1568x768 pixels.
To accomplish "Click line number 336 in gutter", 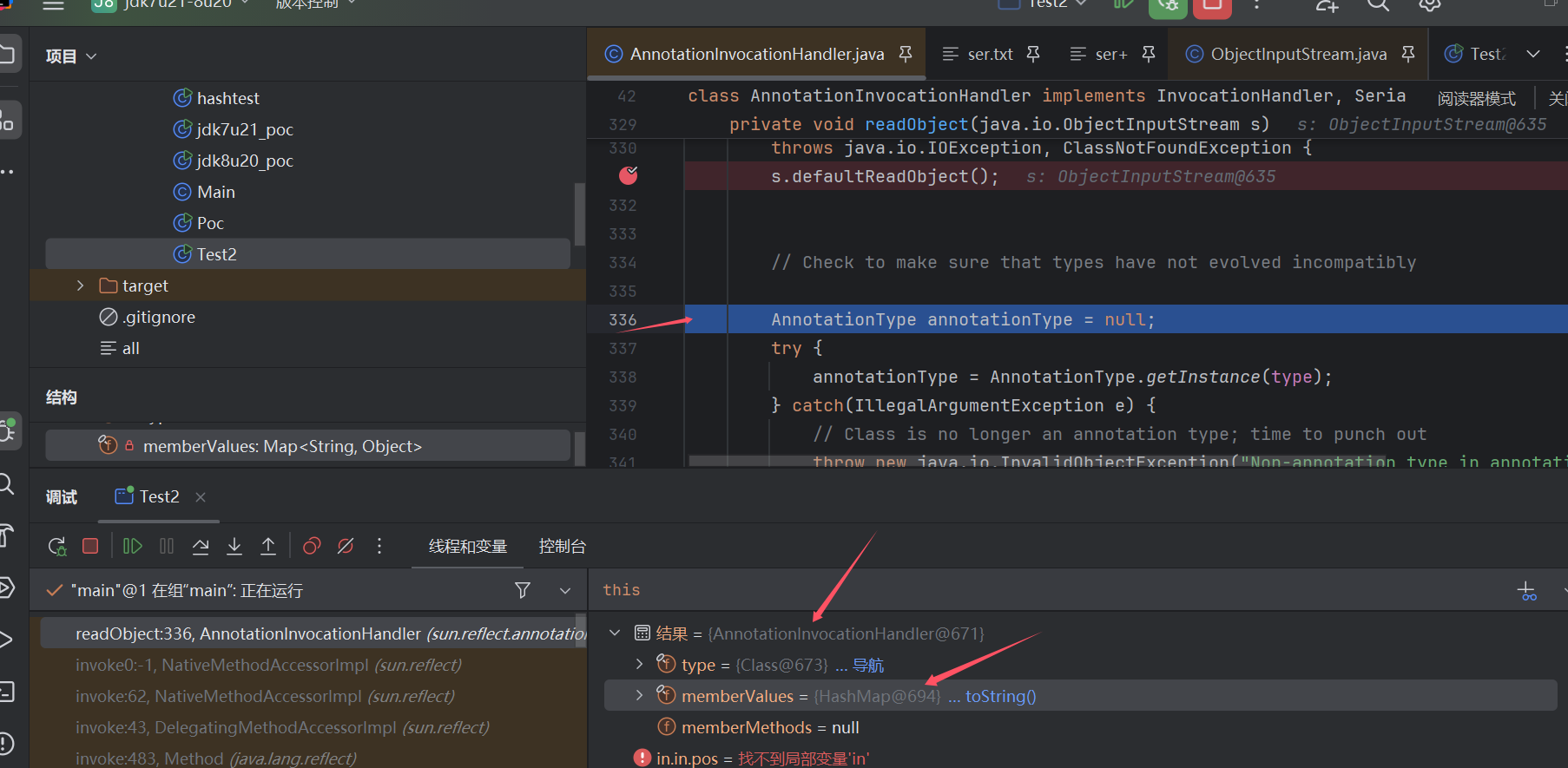I will click(x=623, y=319).
